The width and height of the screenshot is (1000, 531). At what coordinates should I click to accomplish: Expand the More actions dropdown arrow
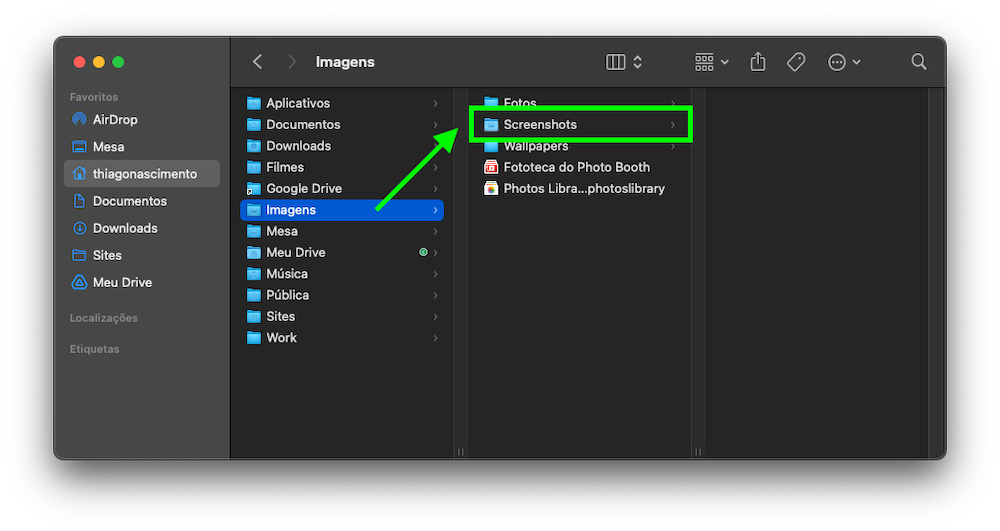(x=857, y=62)
